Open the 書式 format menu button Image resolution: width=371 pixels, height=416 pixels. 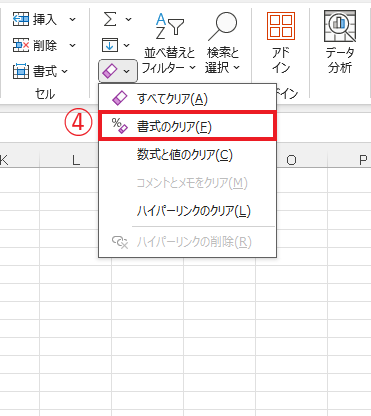(40, 71)
